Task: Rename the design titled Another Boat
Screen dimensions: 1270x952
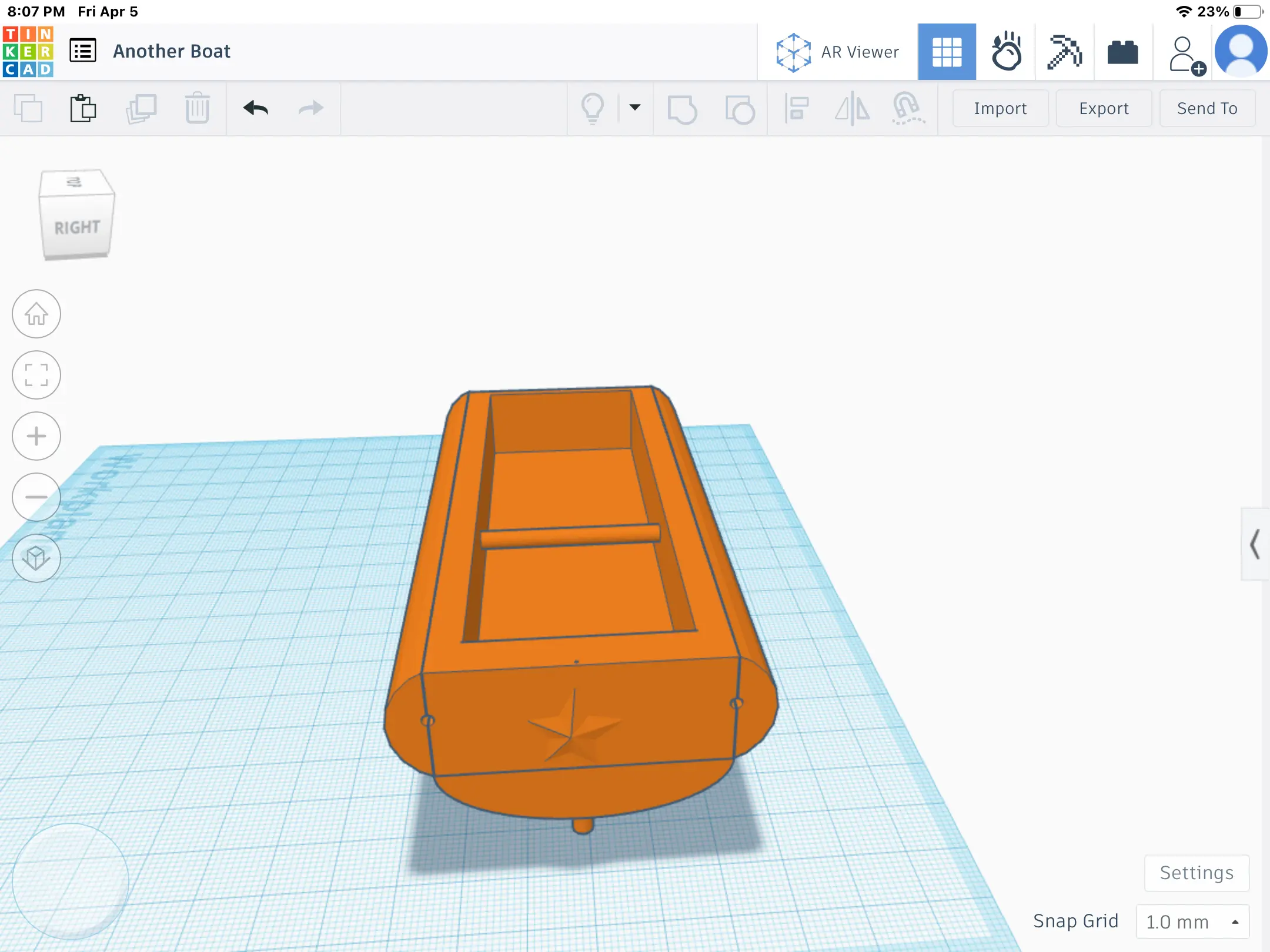Action: (x=171, y=51)
